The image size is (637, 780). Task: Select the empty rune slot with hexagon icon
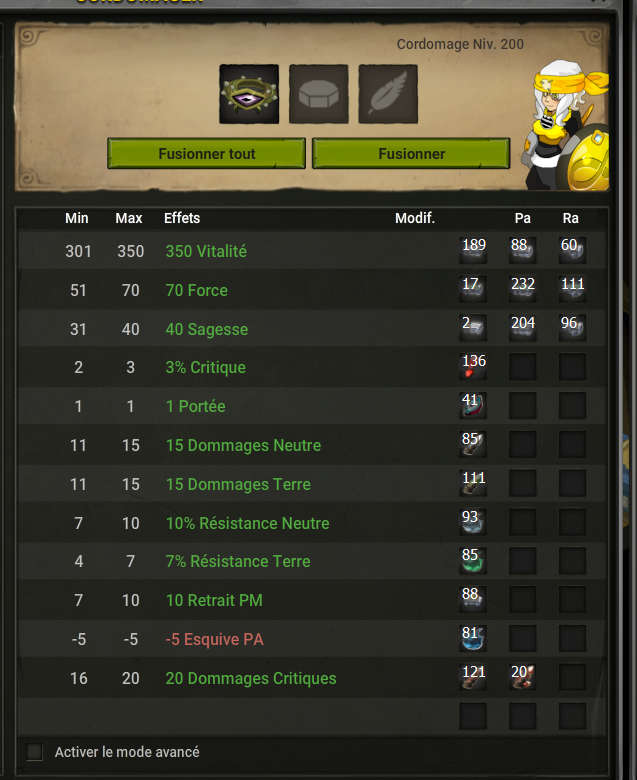click(319, 94)
